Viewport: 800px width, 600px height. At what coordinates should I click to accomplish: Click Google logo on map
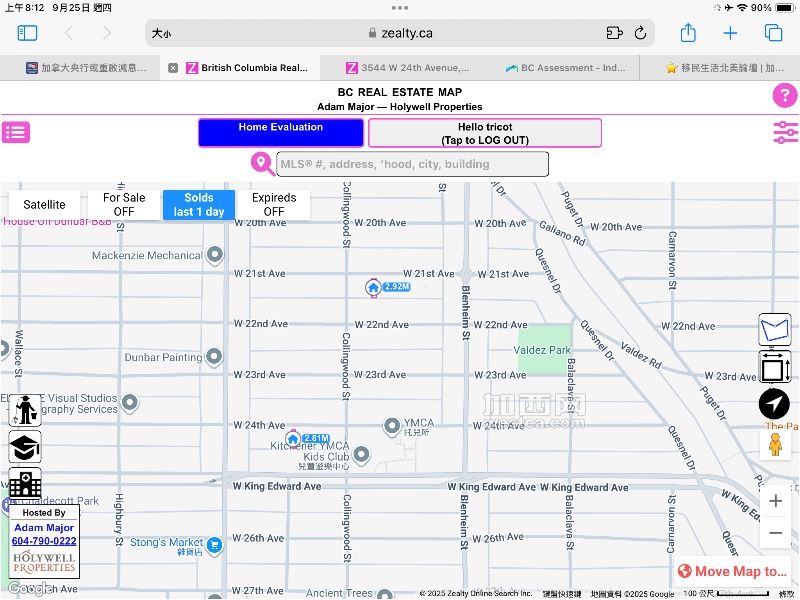coord(30,589)
